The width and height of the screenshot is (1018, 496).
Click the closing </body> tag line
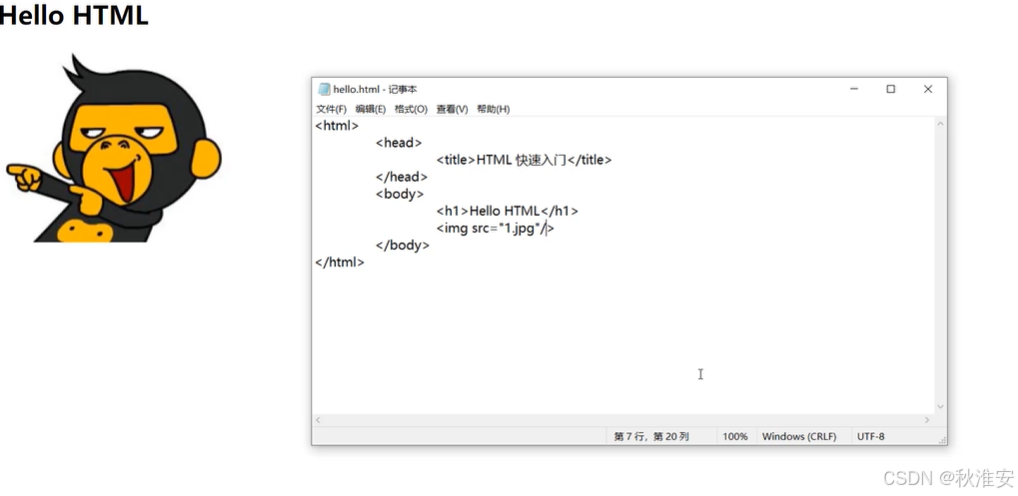point(403,245)
